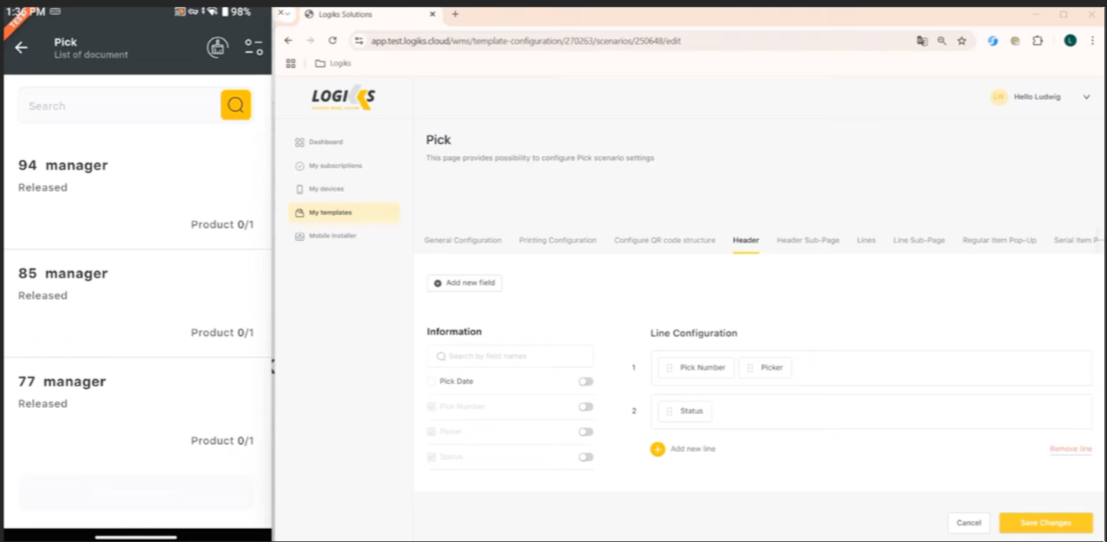Toggle the Pick Number field switch
The height and width of the screenshot is (542, 1107).
click(585, 407)
